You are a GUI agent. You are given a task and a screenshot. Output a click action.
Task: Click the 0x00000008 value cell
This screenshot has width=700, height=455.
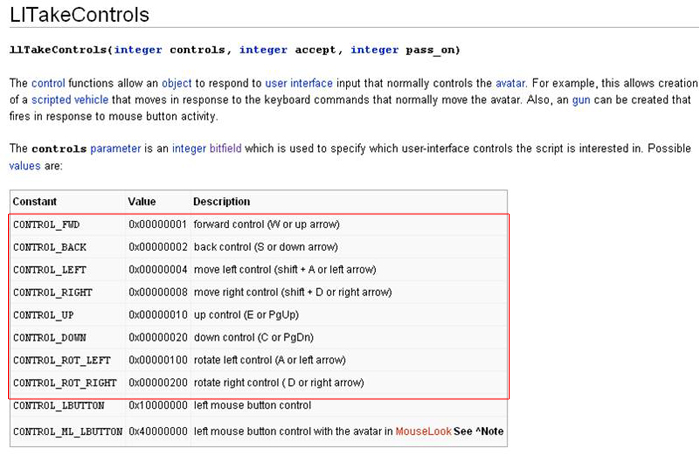(x=157, y=292)
